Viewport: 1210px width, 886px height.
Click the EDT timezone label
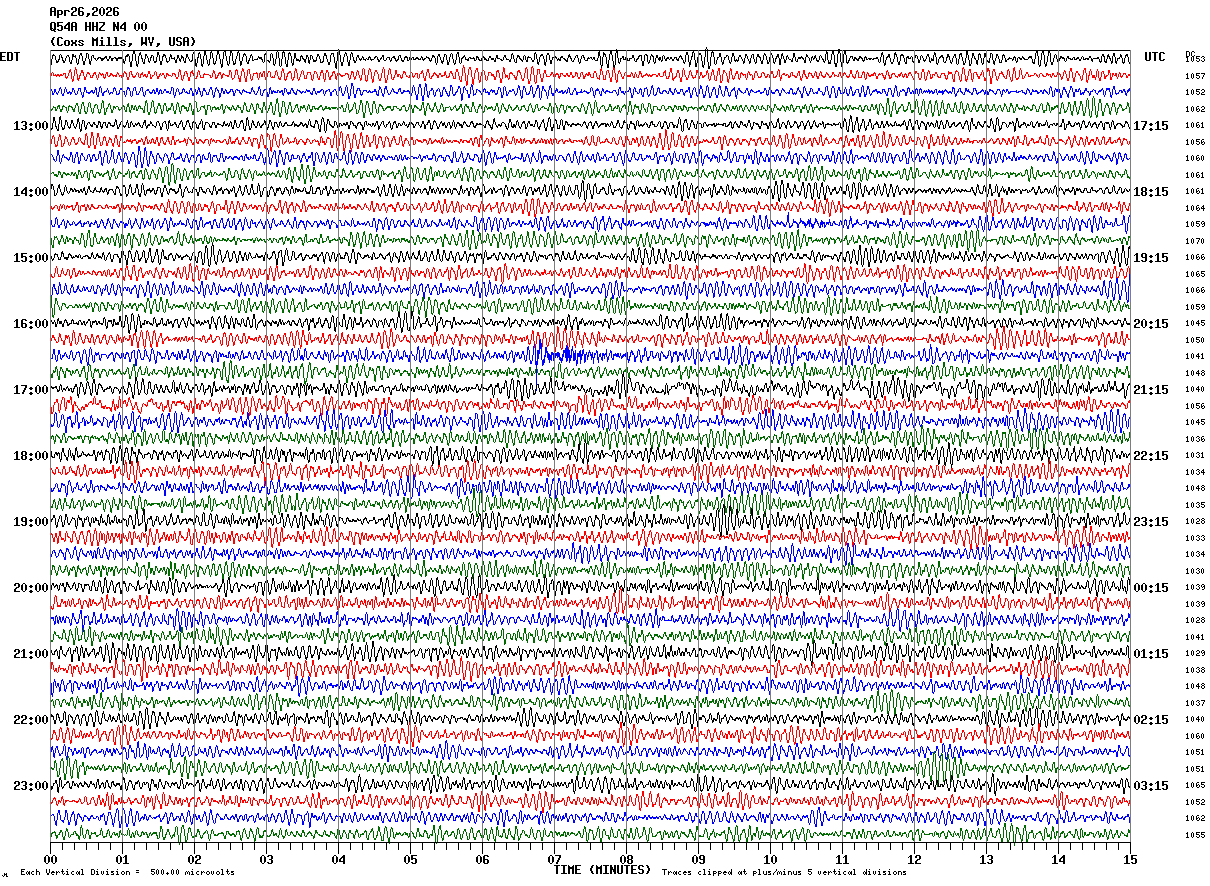coord(9,57)
